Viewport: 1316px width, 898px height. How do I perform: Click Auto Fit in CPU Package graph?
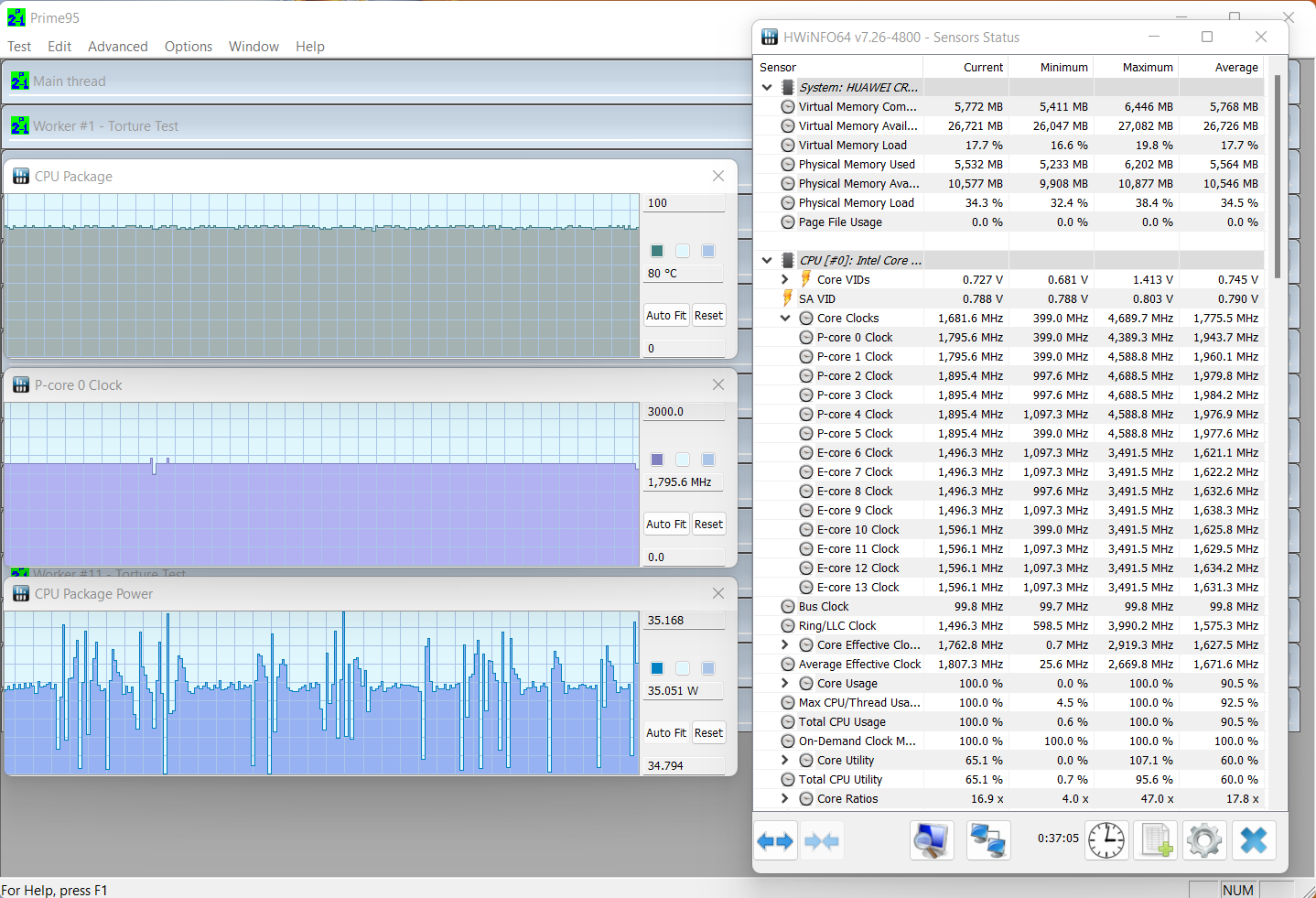666,316
